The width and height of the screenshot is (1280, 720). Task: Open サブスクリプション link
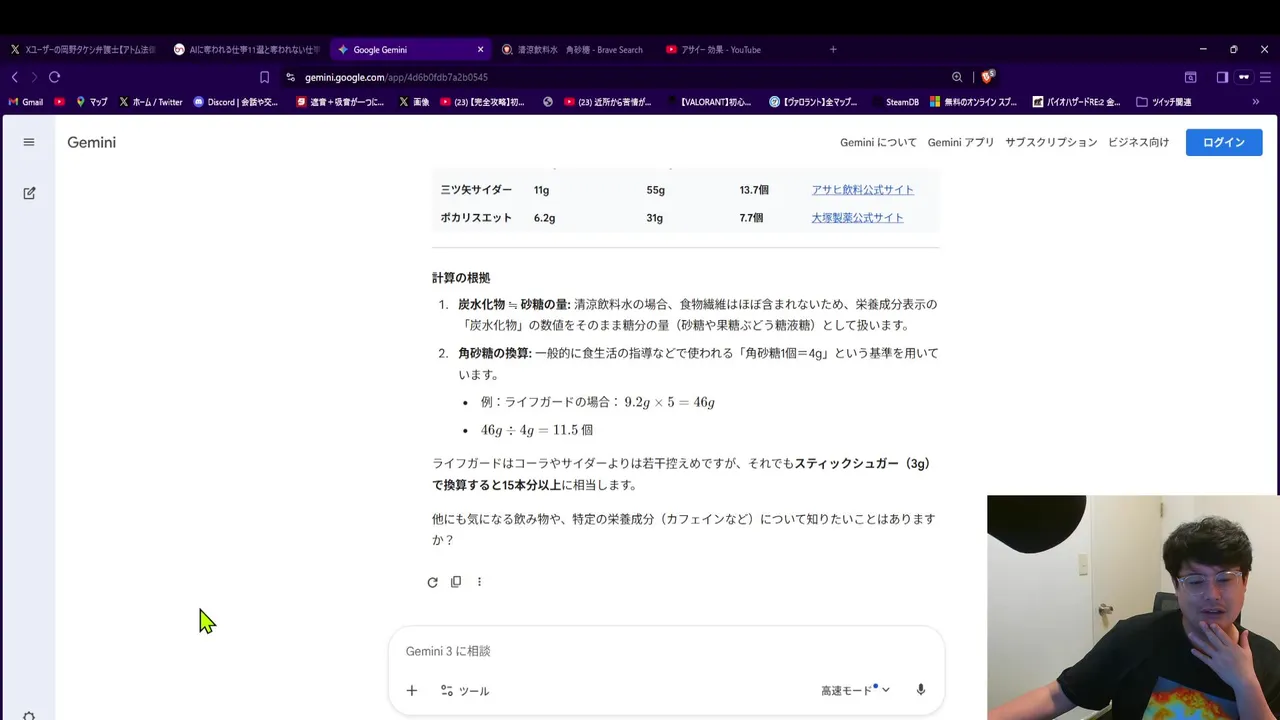(x=1051, y=142)
